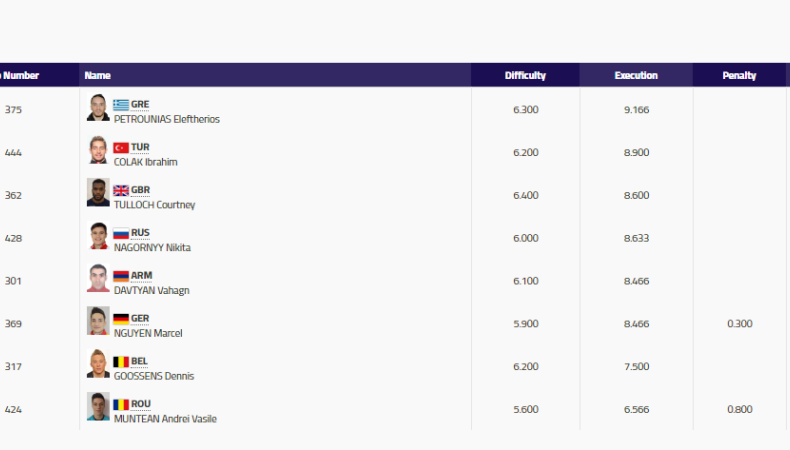This screenshot has width=790, height=450.
Task: Open GOOSSENS Dennis athlete profile
Action: tap(154, 377)
